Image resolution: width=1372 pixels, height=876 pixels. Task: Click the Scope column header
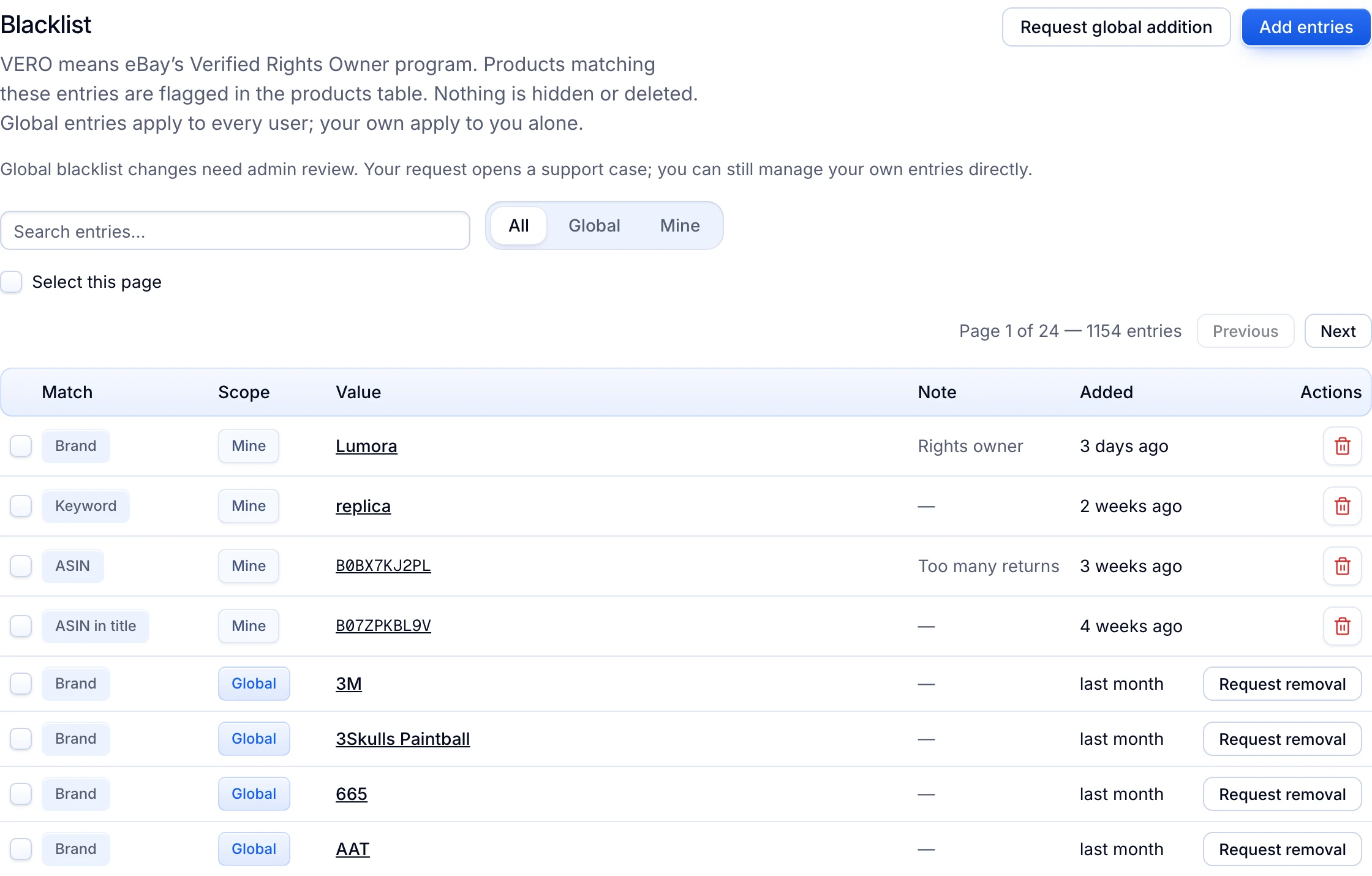[x=244, y=392]
